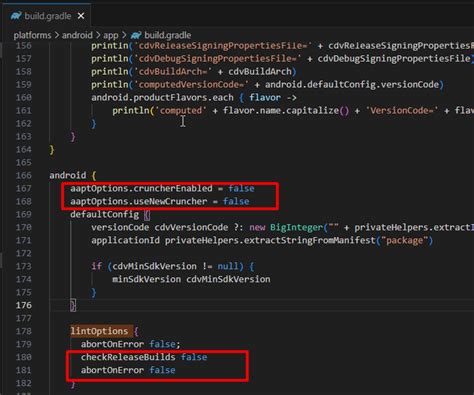Click 'minSdkVersion' on line 174

[146, 279]
